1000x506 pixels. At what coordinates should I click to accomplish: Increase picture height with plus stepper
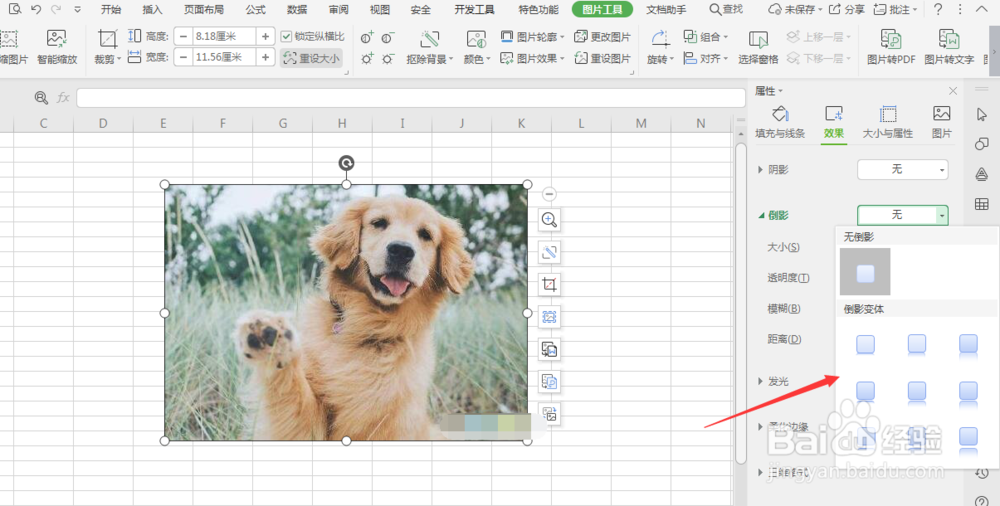pyautogui.click(x=265, y=36)
